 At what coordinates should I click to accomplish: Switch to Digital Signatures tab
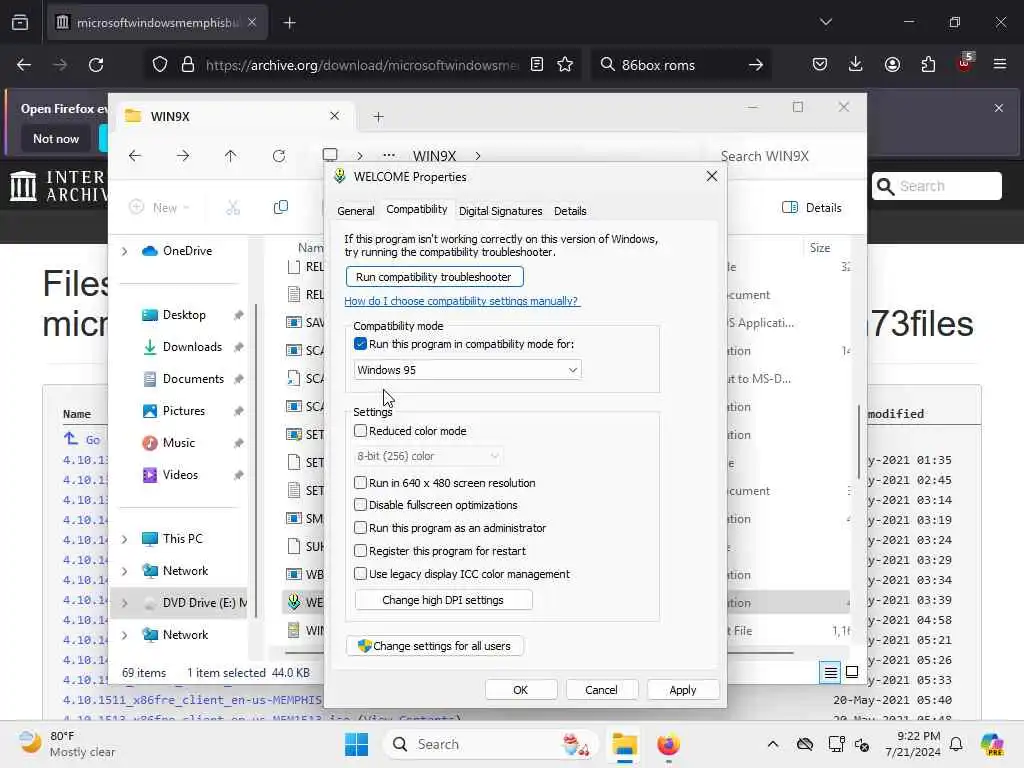[x=500, y=211]
